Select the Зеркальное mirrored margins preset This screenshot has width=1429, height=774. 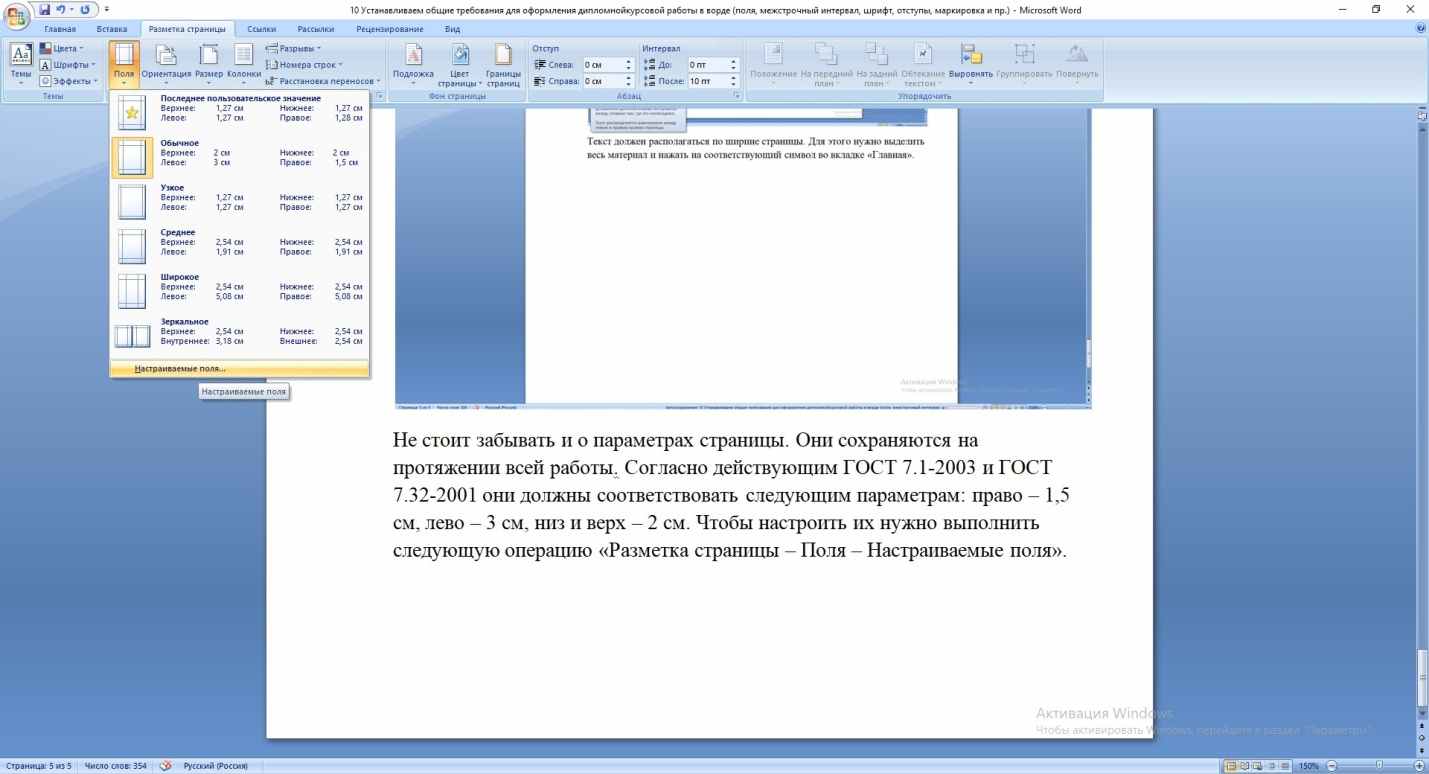point(239,336)
